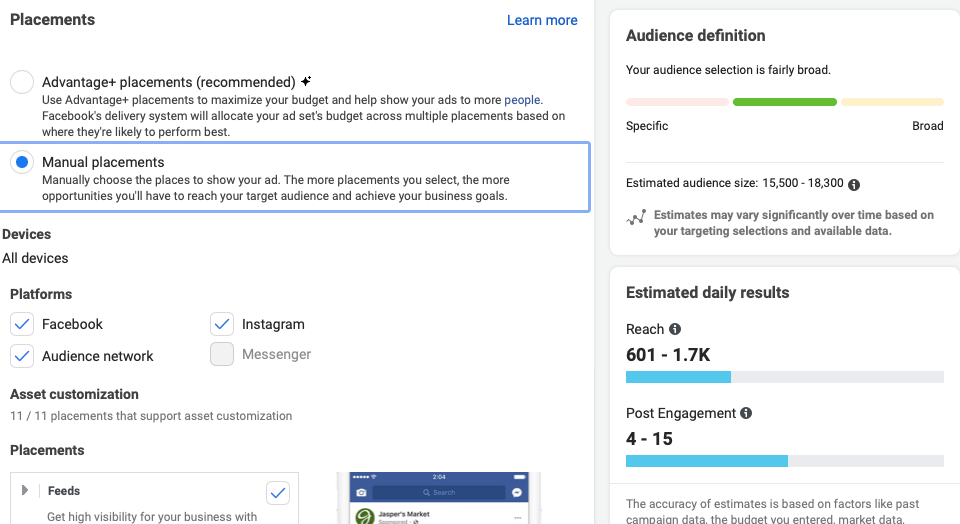The image size is (960, 524).
Task: Uncheck the Instagram platform checkbox
Action: coord(222,324)
